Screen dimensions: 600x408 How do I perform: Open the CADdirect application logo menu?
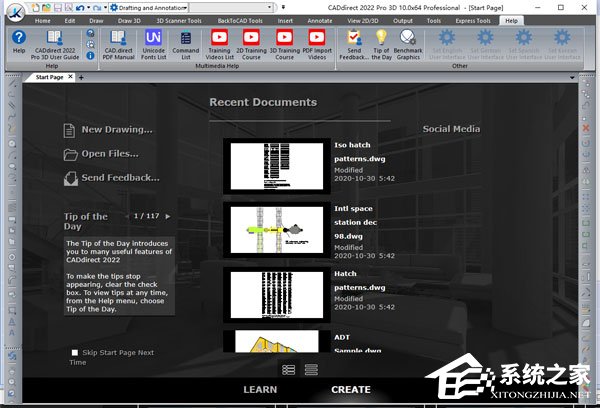click(x=15, y=12)
